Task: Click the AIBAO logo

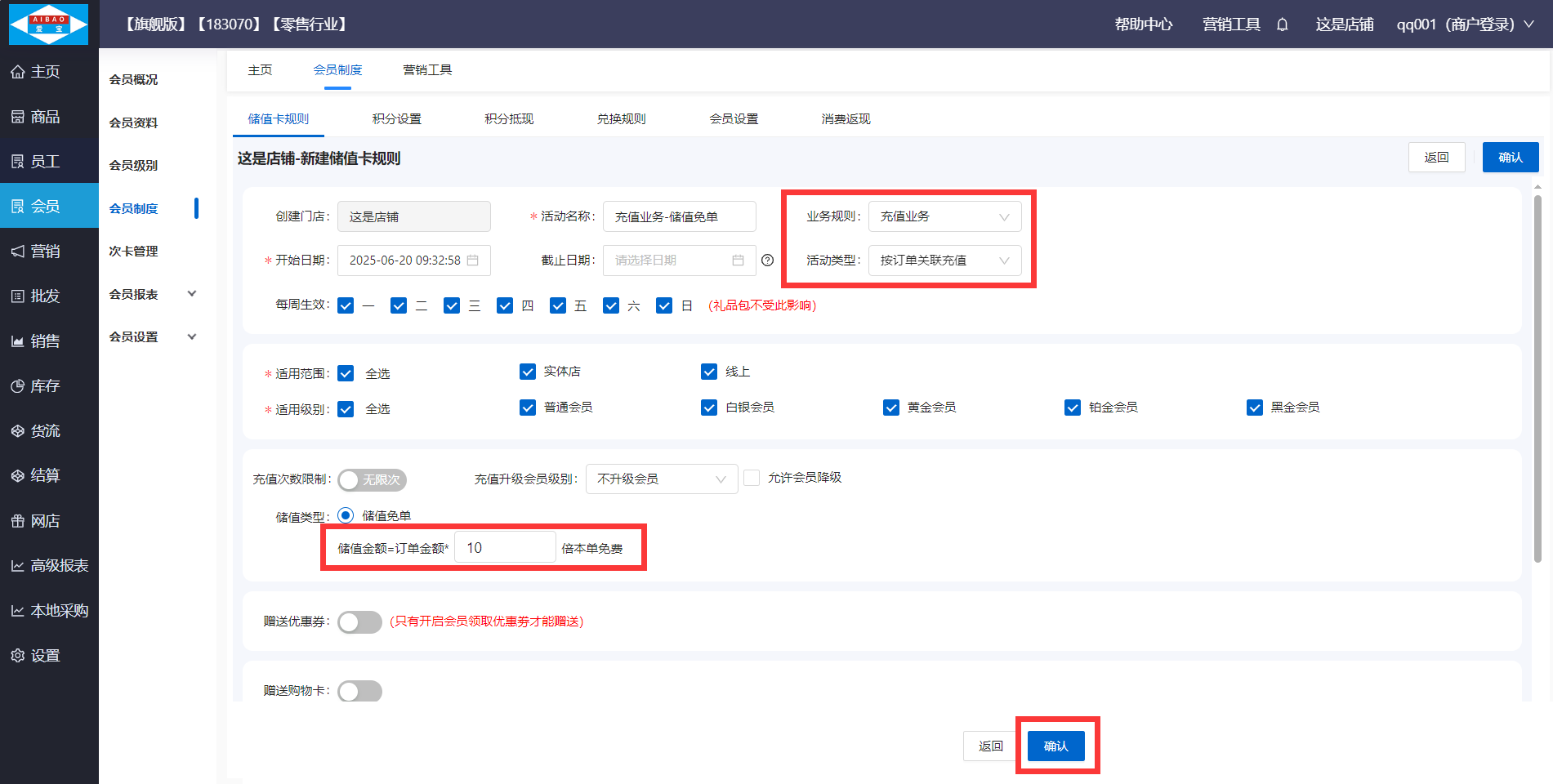Action: coord(48,24)
